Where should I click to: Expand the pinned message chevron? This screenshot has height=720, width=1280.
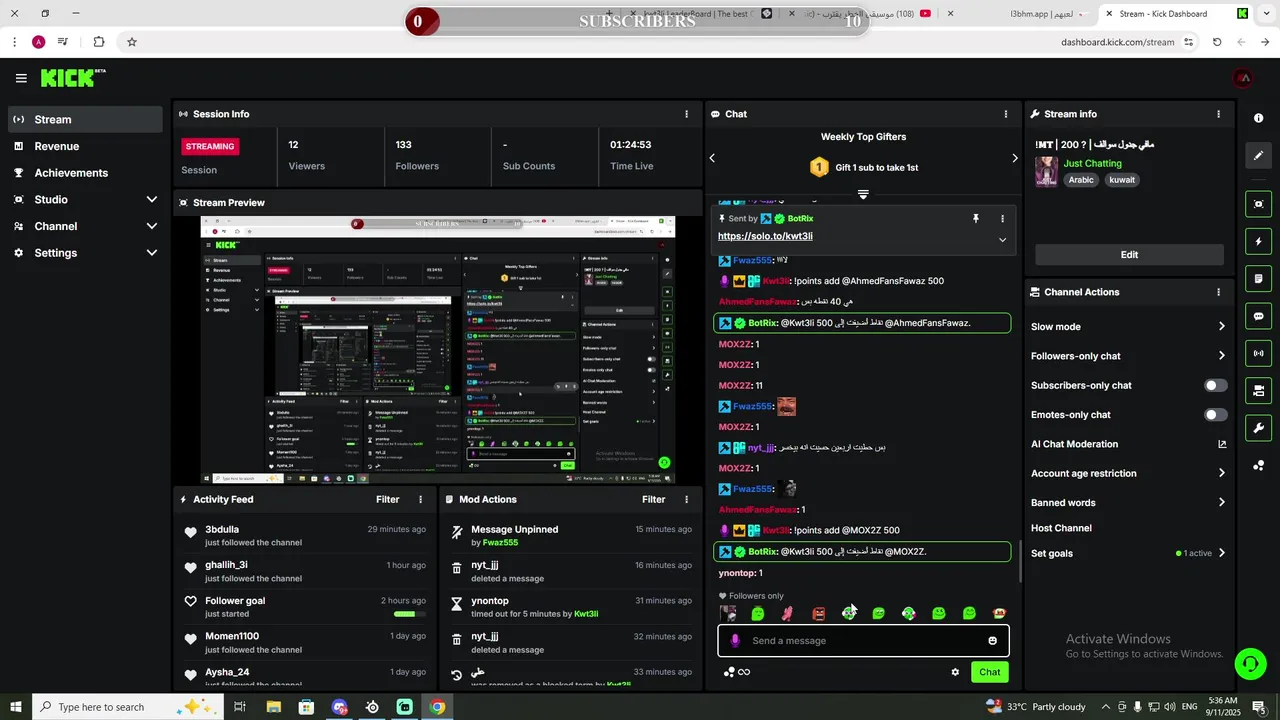point(1002,239)
